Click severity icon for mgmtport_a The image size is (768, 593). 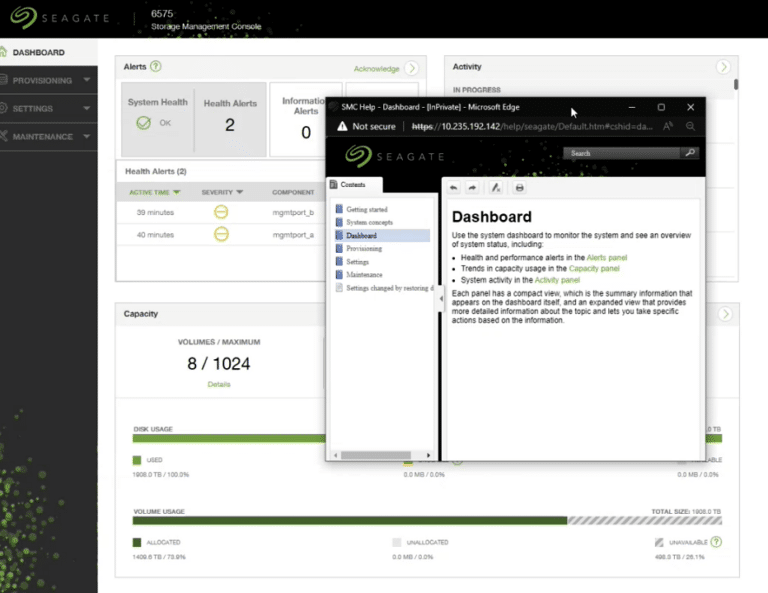221,235
